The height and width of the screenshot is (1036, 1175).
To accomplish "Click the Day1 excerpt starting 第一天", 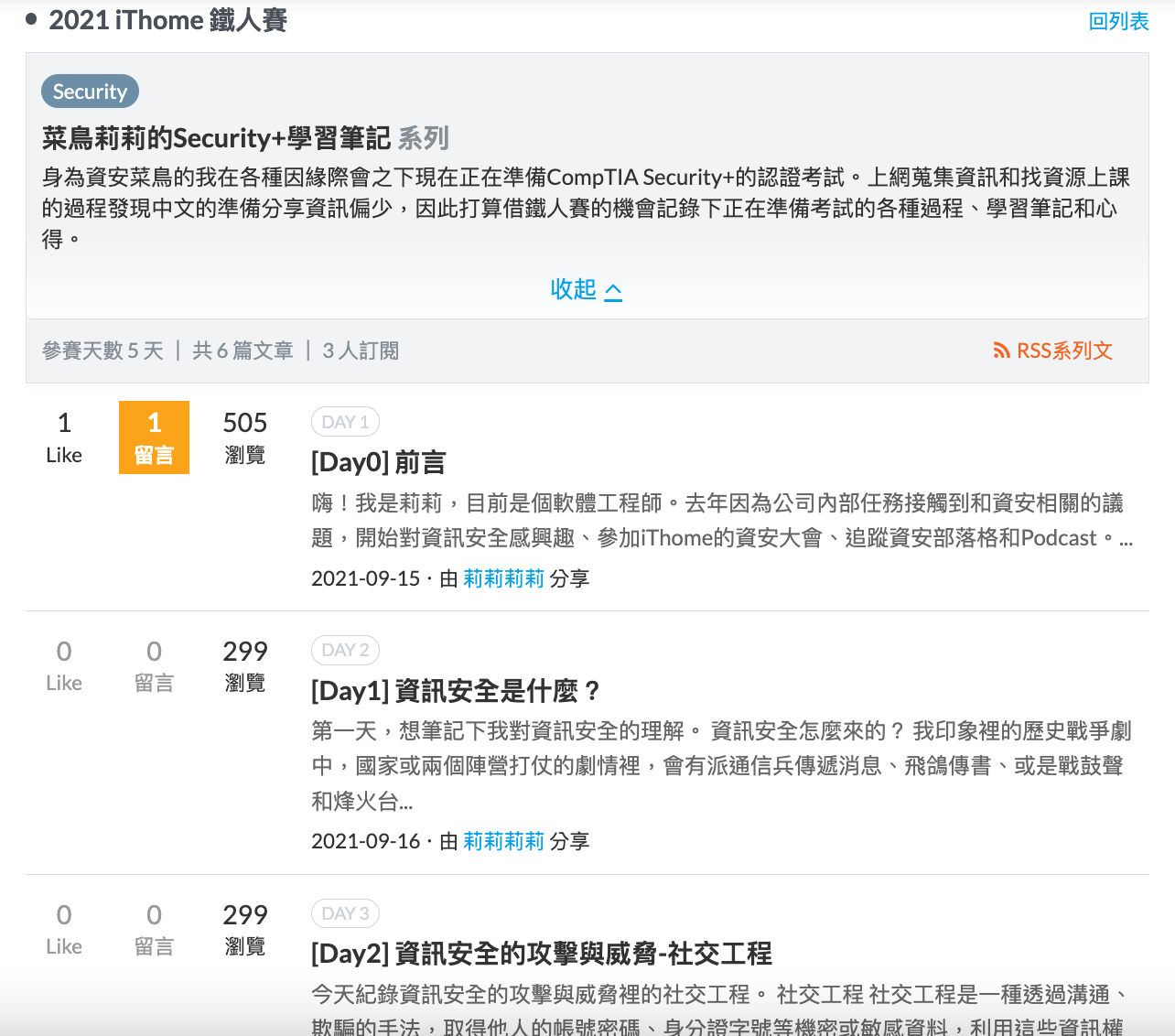I will [722, 766].
